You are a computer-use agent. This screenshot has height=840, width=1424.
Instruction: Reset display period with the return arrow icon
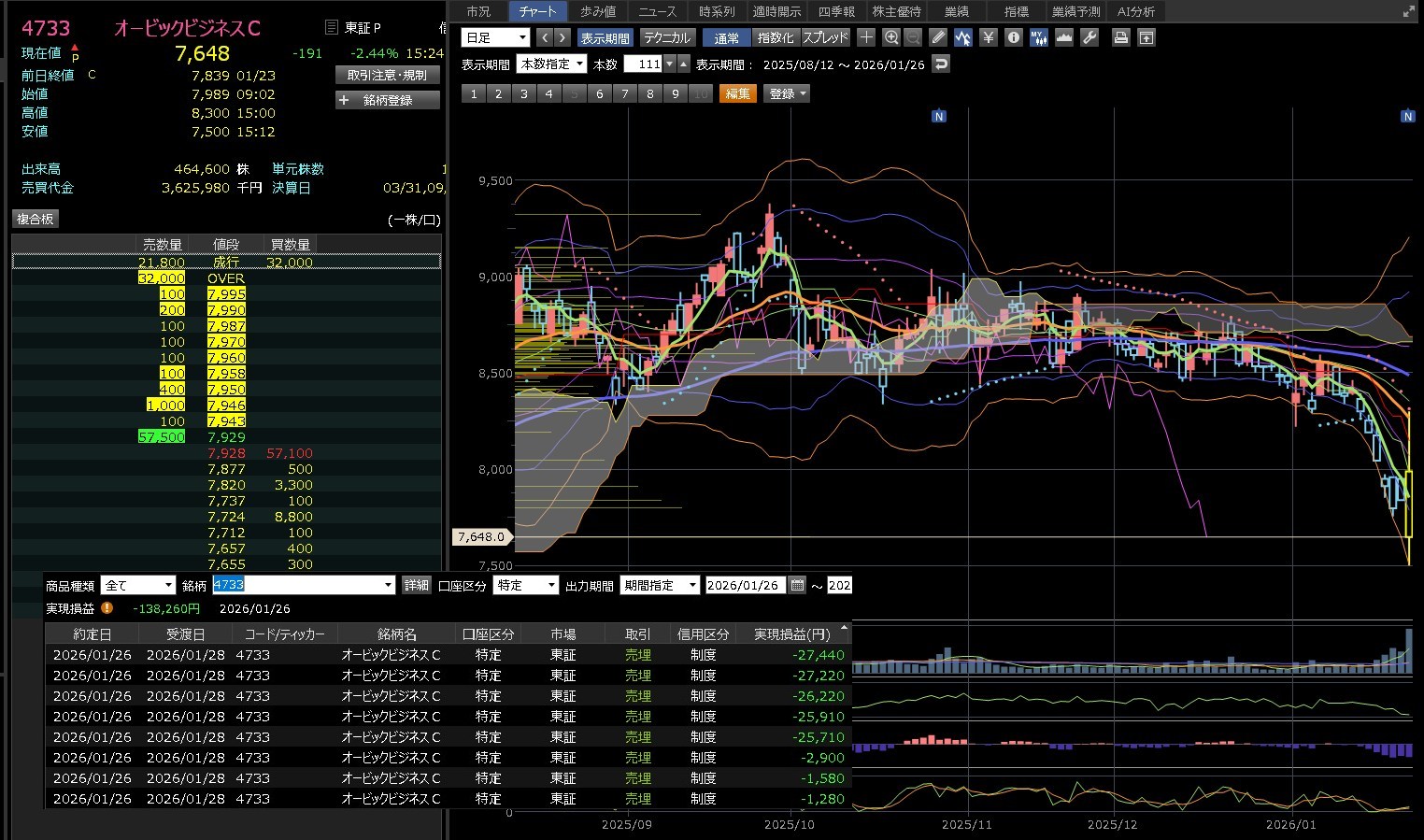[941, 64]
